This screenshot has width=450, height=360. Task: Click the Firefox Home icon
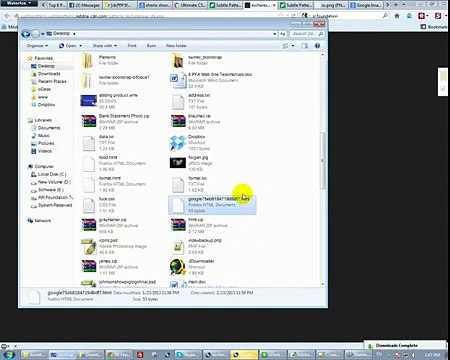click(x=397, y=16)
